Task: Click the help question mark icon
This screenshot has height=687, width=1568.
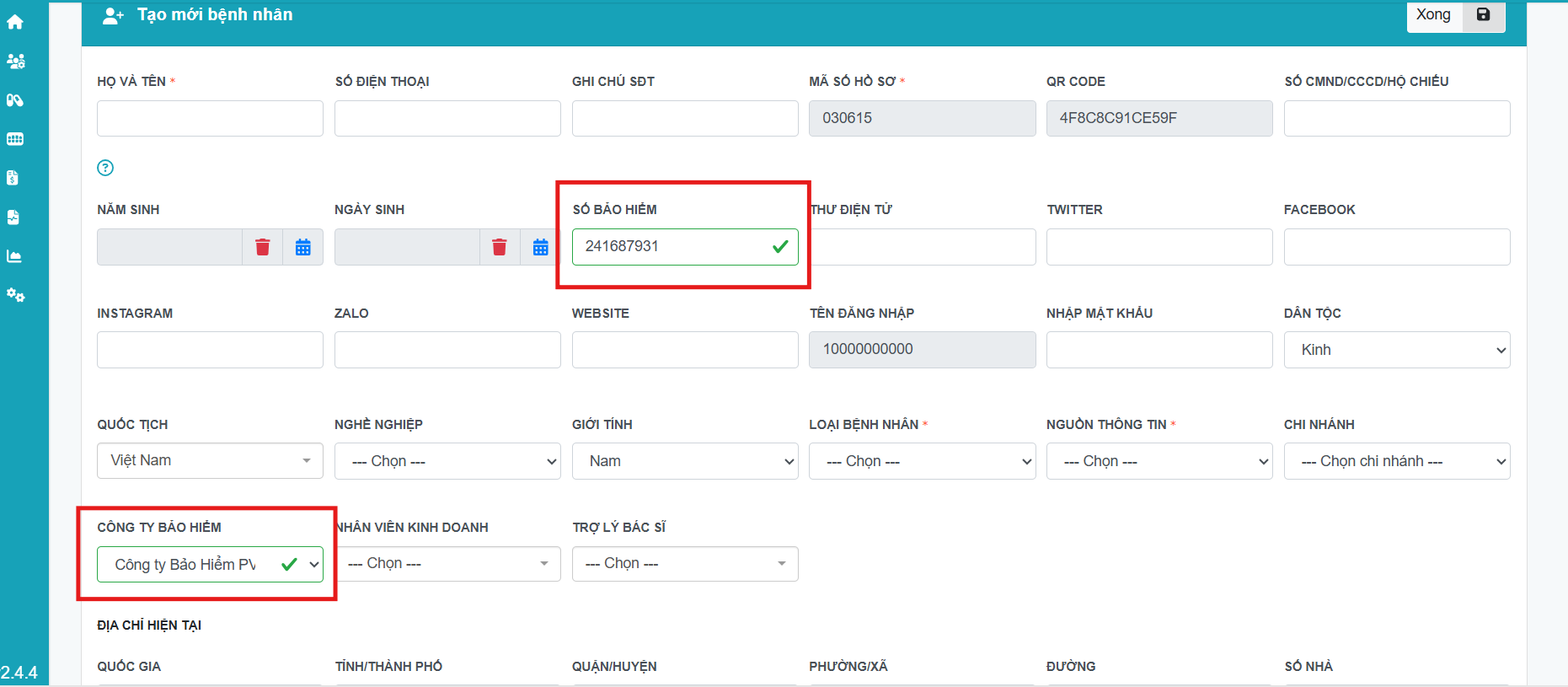Action: [x=105, y=168]
